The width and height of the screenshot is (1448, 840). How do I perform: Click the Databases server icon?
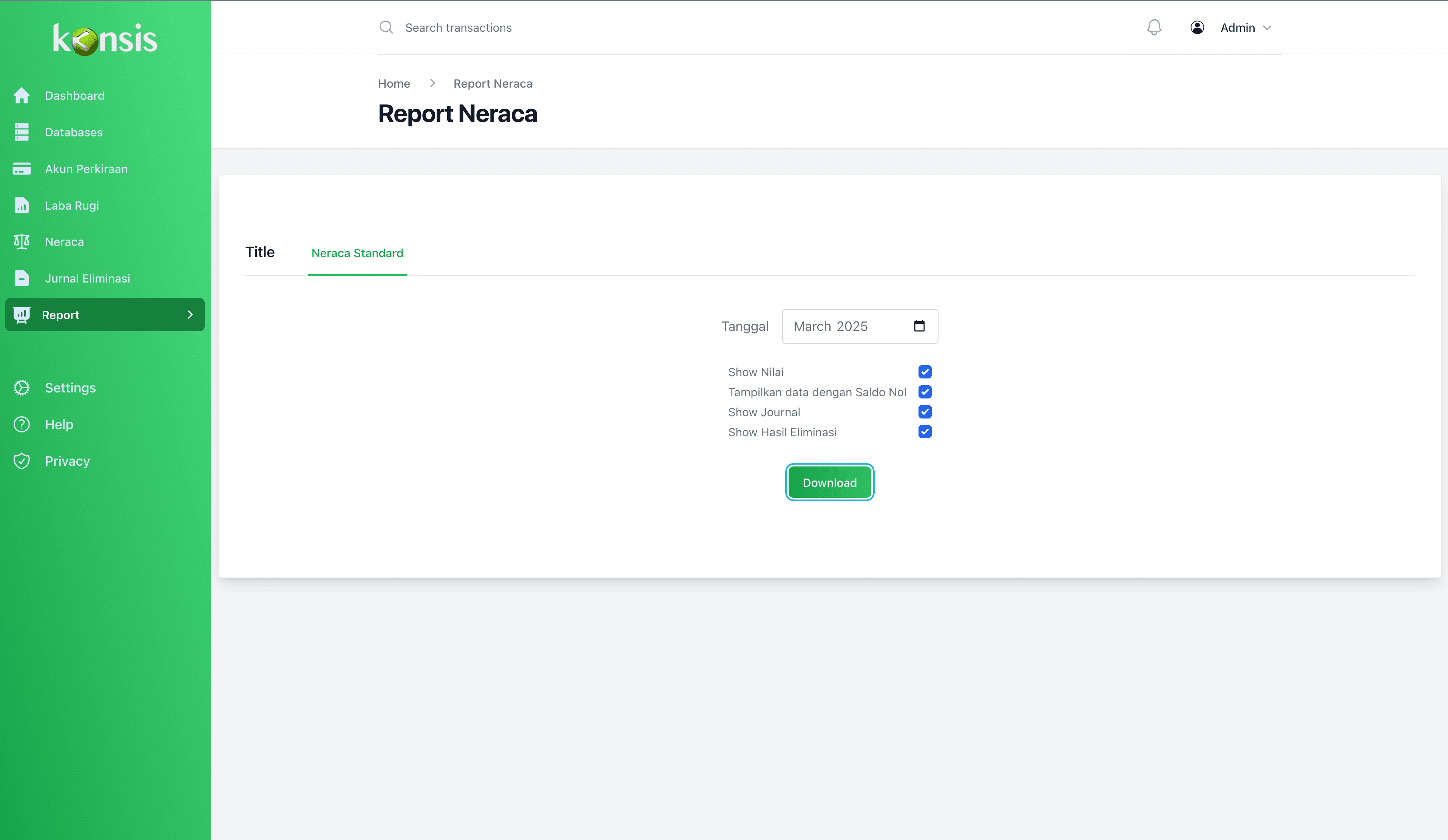pos(22,131)
